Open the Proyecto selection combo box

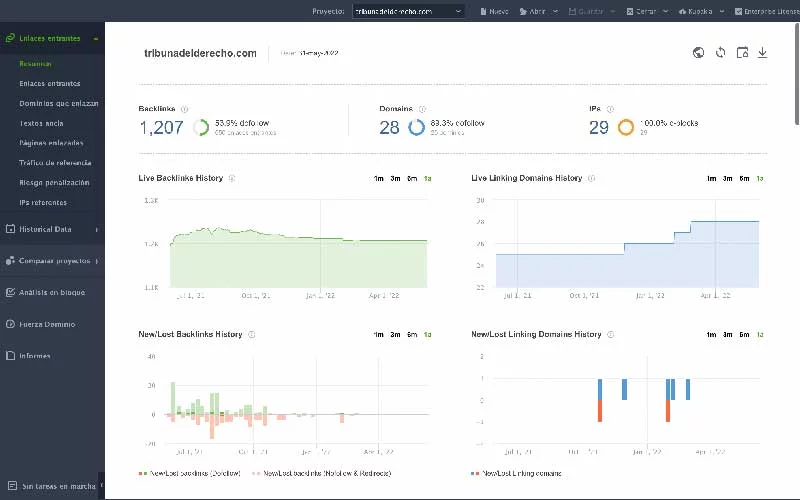point(408,11)
